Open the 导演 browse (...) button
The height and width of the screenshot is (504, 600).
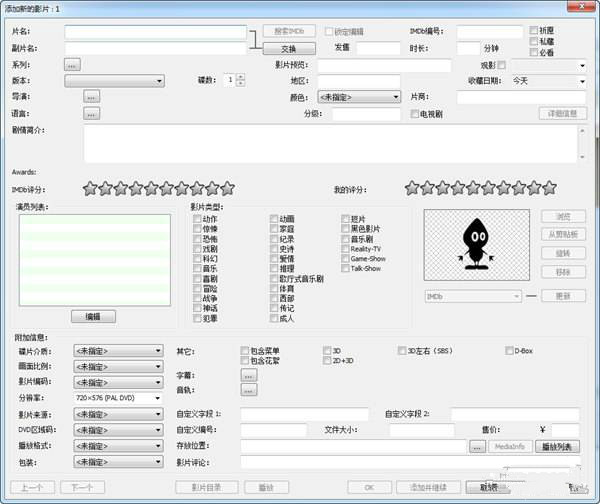coord(91,96)
